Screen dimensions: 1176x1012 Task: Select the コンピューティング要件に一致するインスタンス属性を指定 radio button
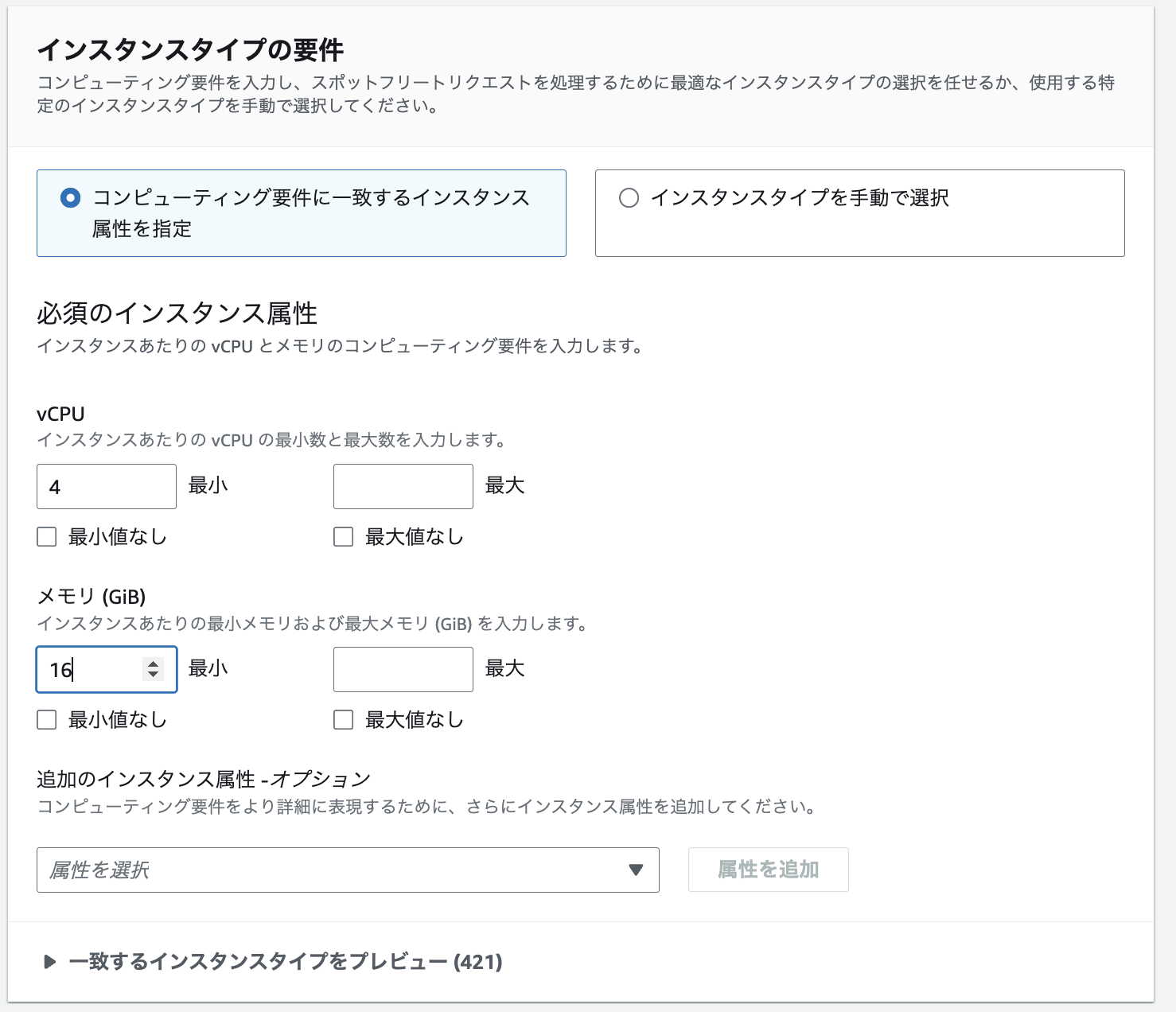[x=71, y=198]
